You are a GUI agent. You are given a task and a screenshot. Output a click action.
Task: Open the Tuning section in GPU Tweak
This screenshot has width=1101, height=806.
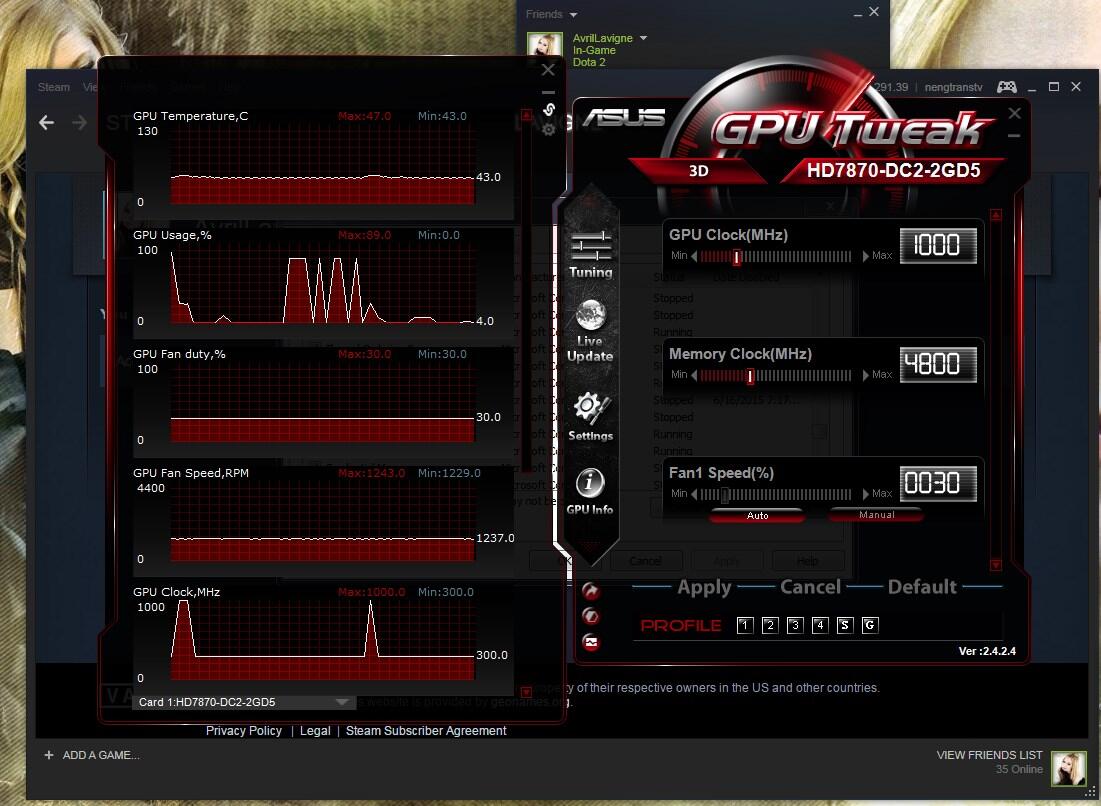(x=591, y=253)
